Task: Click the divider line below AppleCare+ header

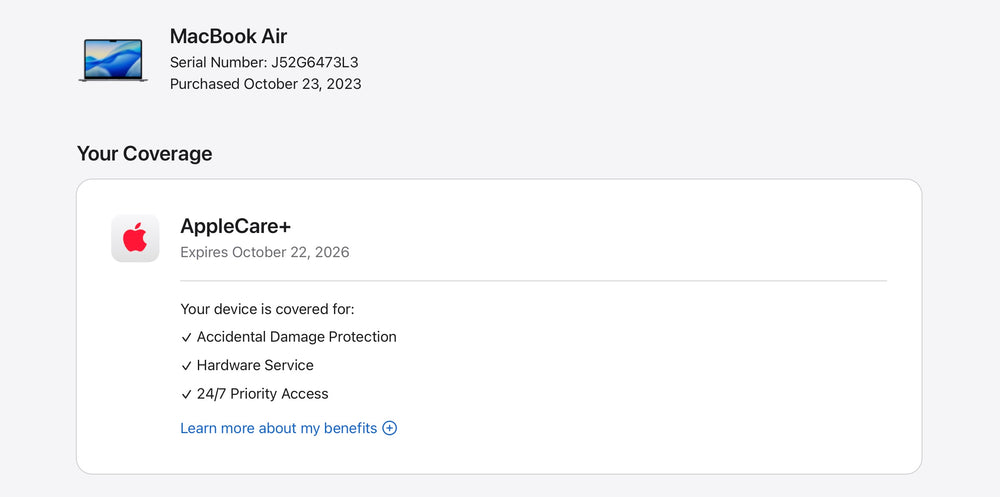Action: 533,281
